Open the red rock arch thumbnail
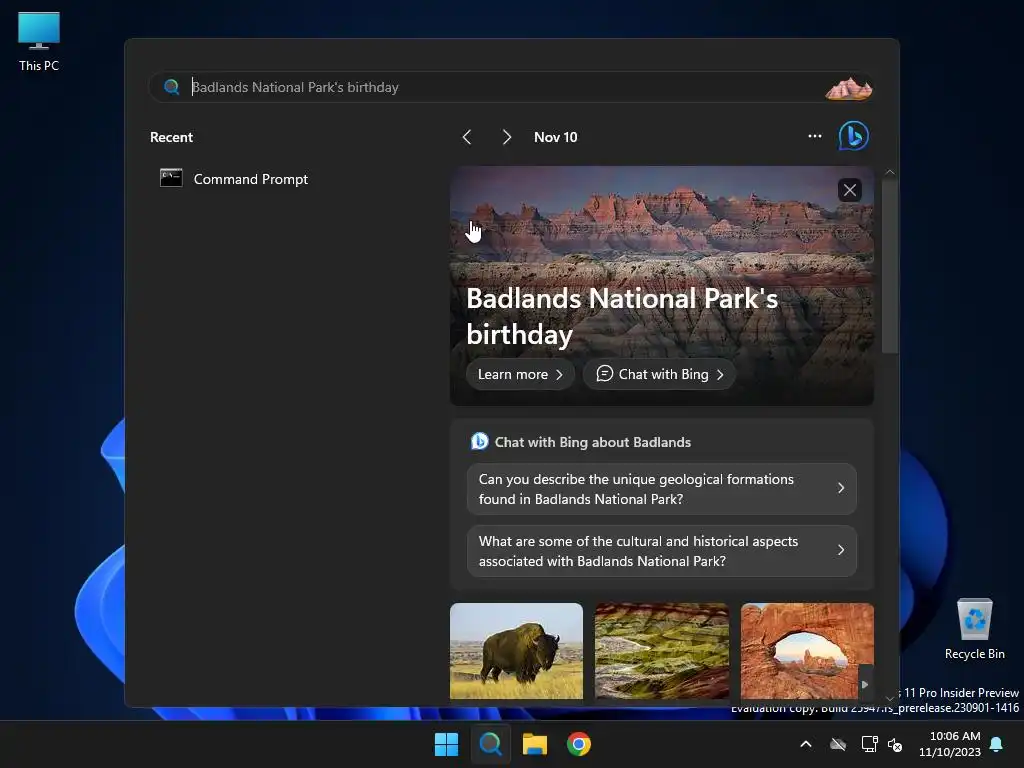The image size is (1024, 768). tap(807, 651)
